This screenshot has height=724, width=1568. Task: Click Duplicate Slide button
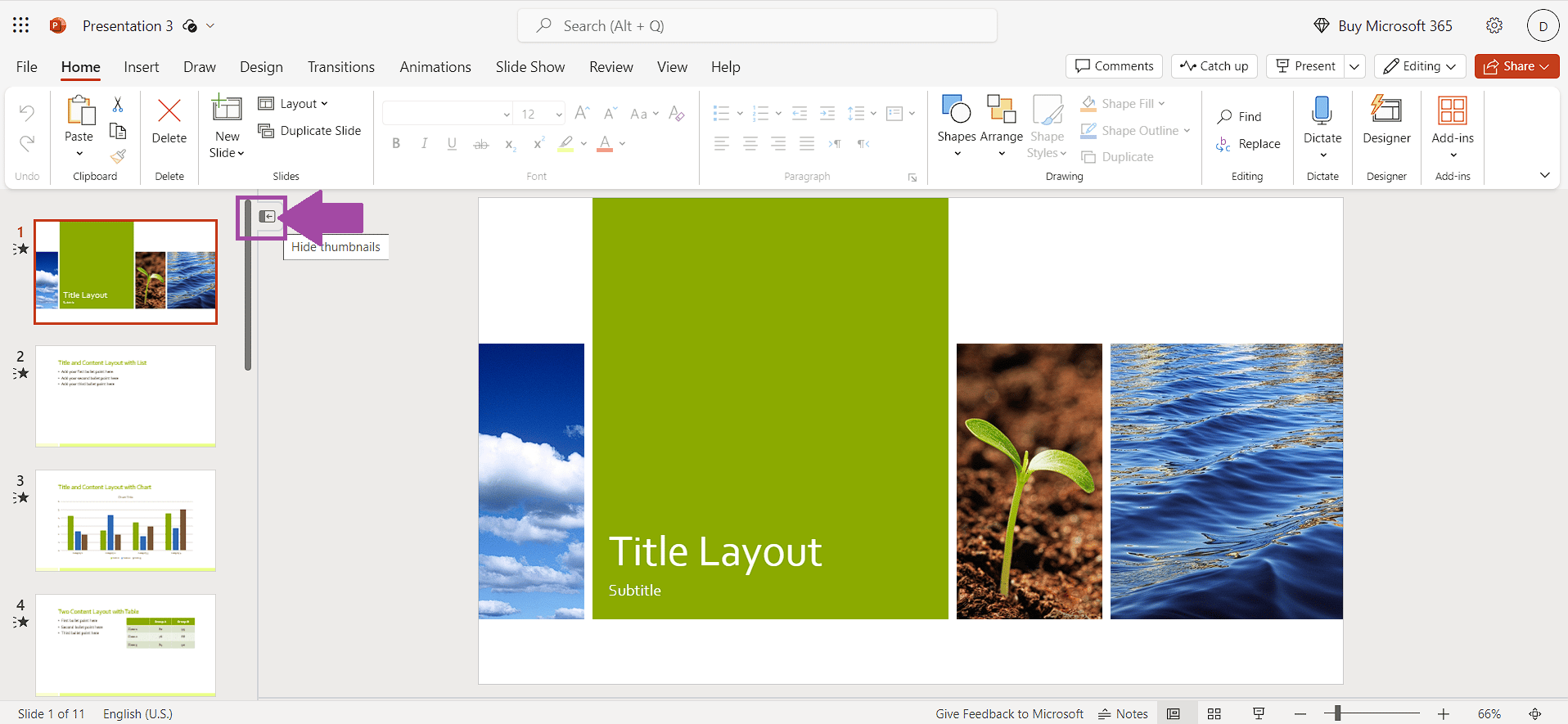(x=309, y=130)
